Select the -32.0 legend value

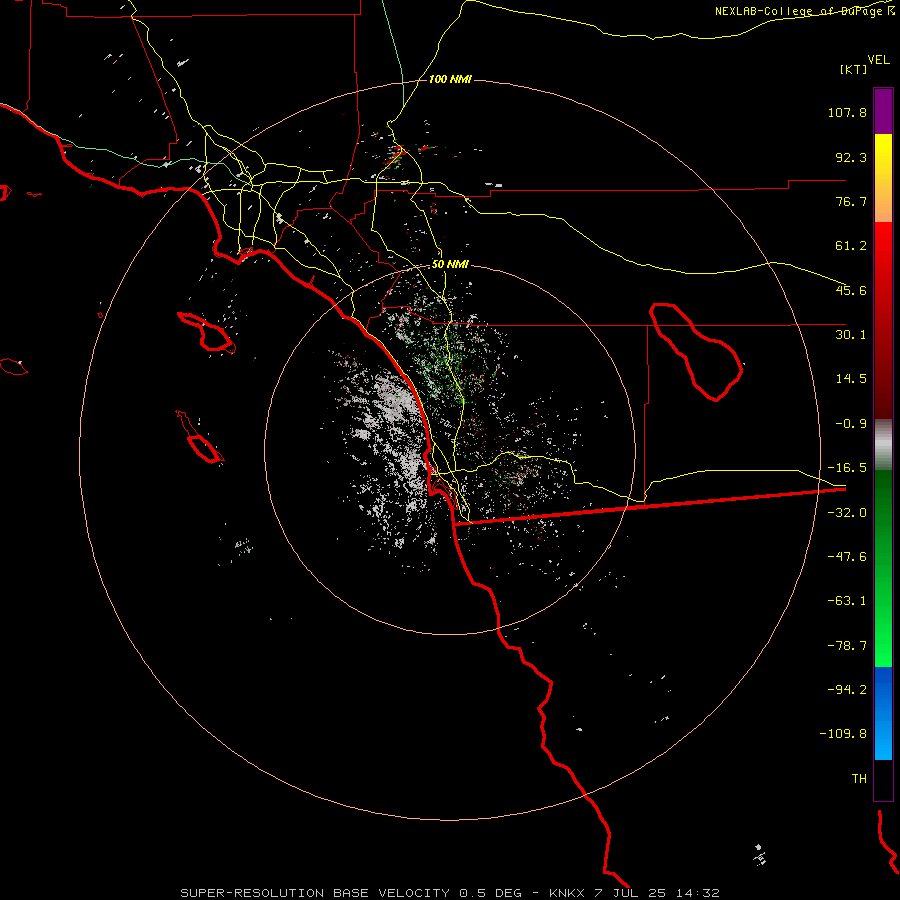pyautogui.click(x=847, y=513)
